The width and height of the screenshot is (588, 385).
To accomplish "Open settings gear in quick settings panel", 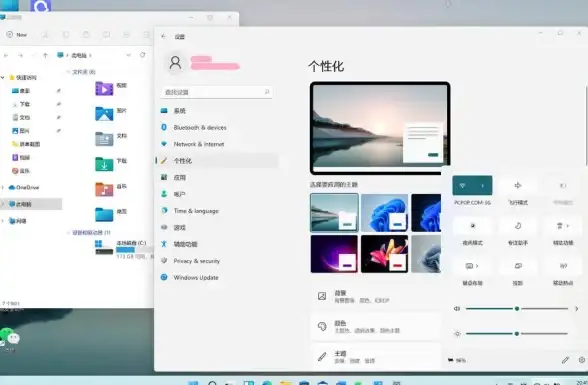I will (x=582, y=360).
